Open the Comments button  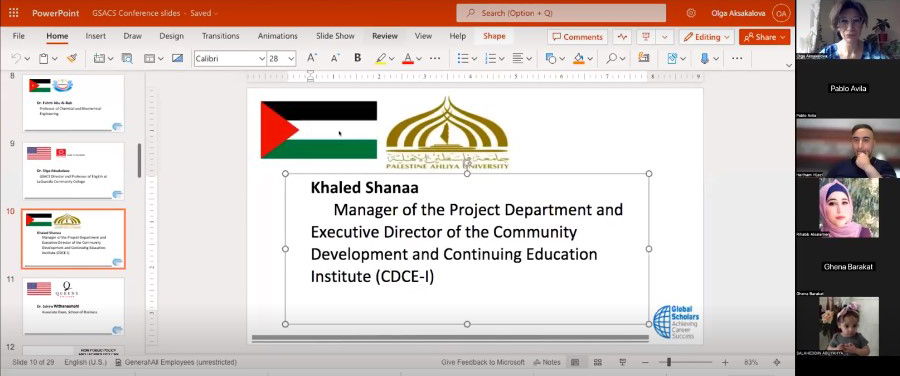(x=577, y=37)
